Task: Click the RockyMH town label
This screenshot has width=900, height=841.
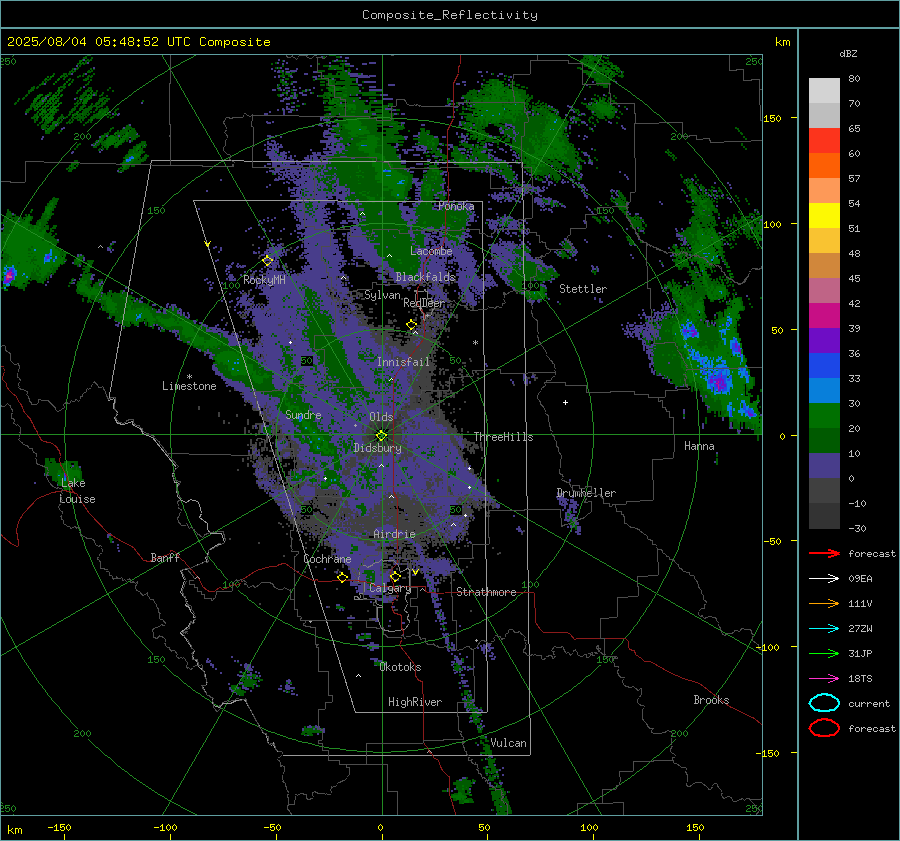Action: (x=264, y=280)
